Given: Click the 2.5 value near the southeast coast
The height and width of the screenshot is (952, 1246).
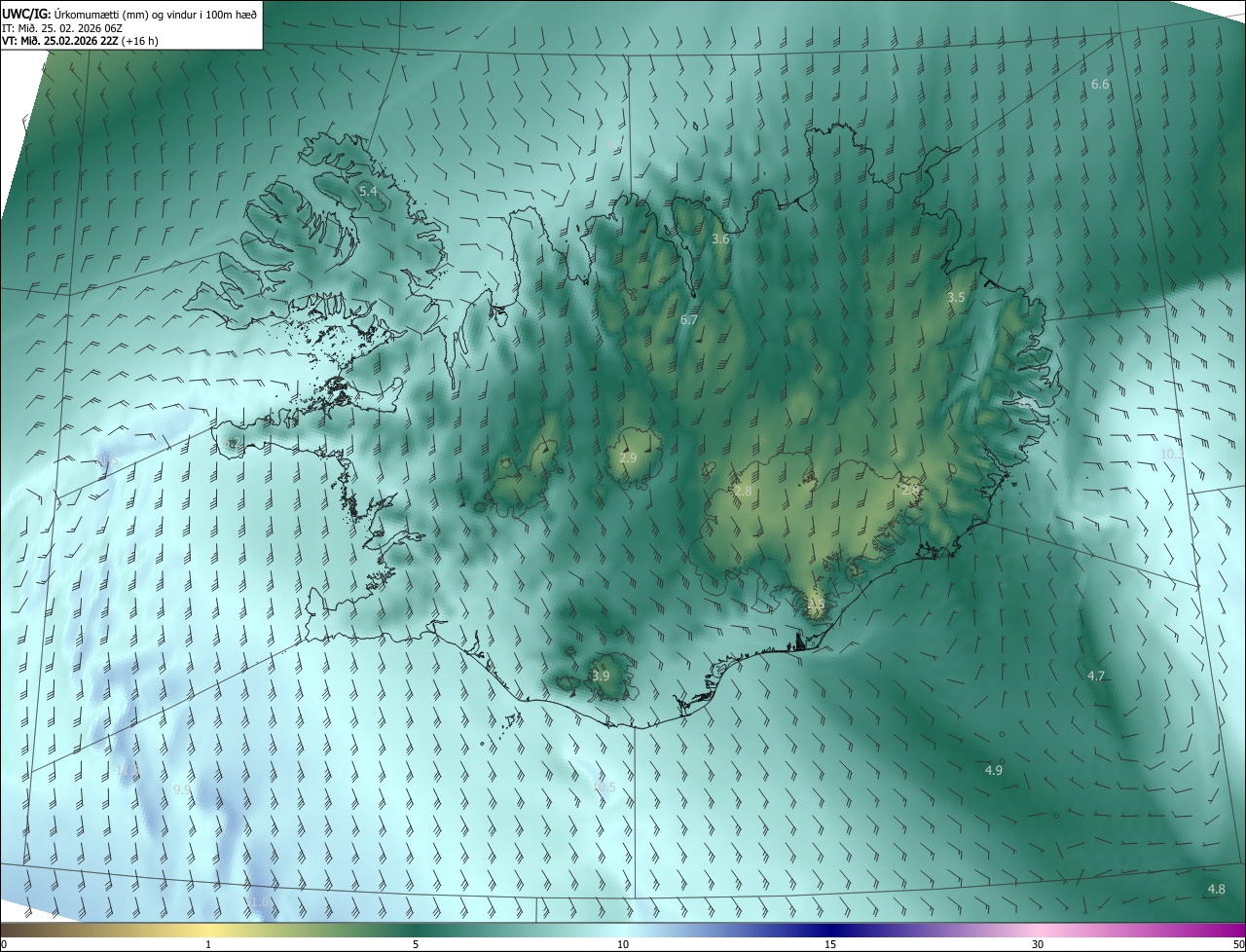Looking at the screenshot, I should (816, 604).
